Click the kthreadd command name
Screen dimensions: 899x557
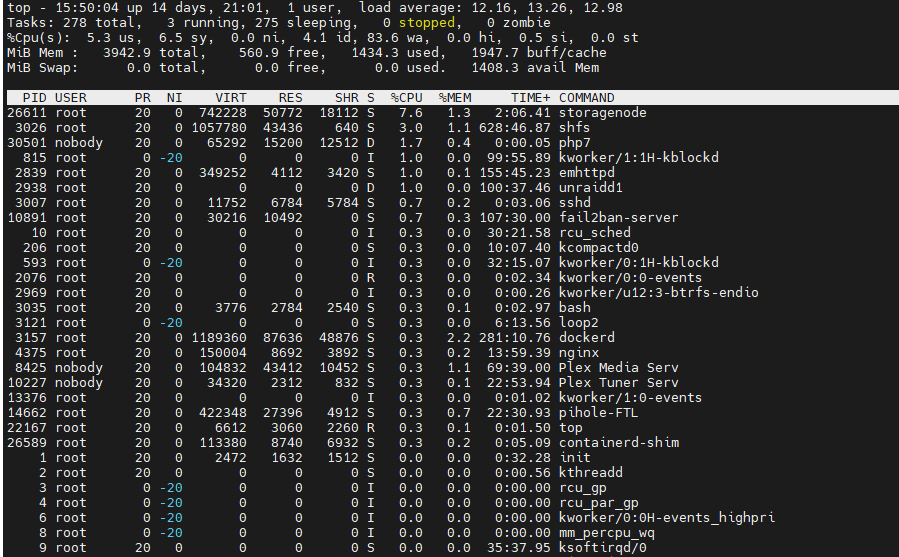(591, 473)
